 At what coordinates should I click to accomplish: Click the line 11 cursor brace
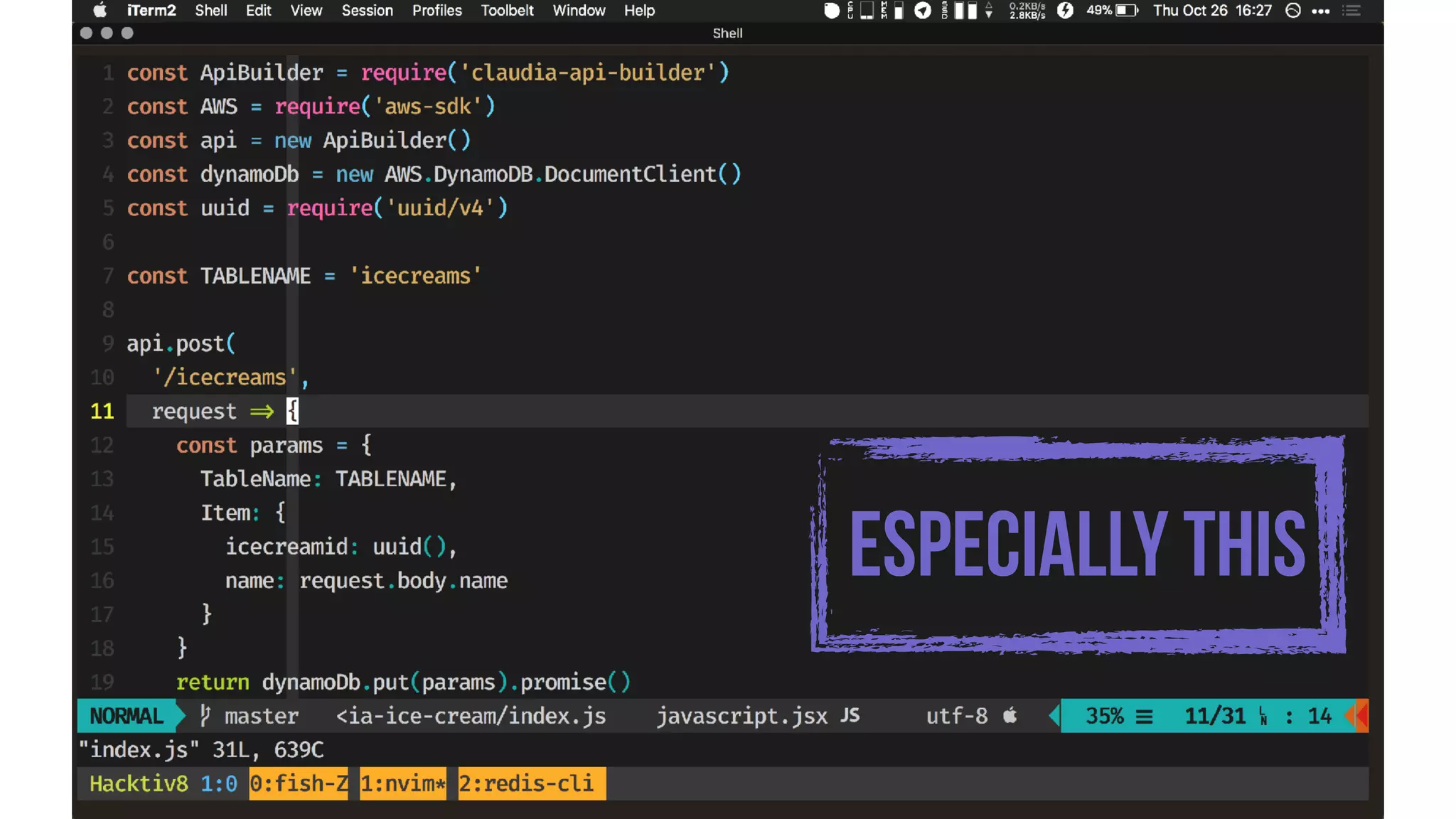[x=292, y=411]
